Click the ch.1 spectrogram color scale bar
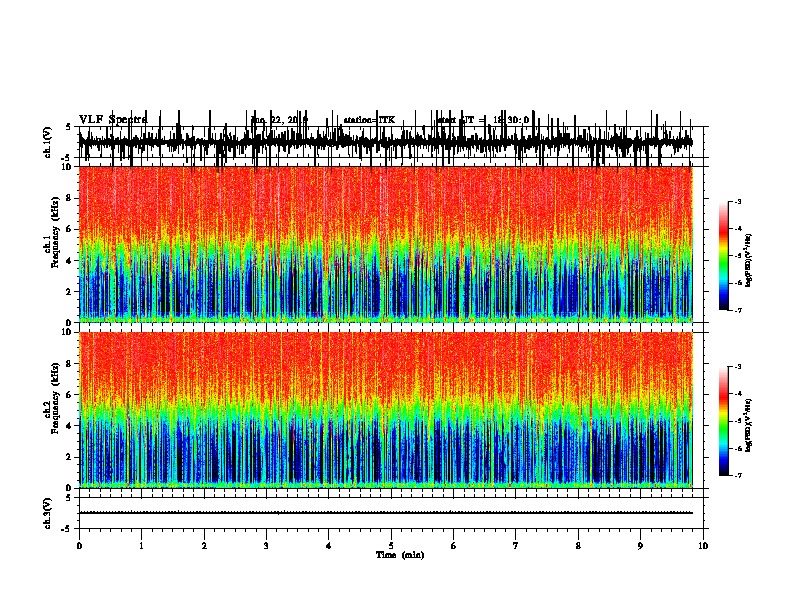Screen dimensions: 792x612 [723, 256]
